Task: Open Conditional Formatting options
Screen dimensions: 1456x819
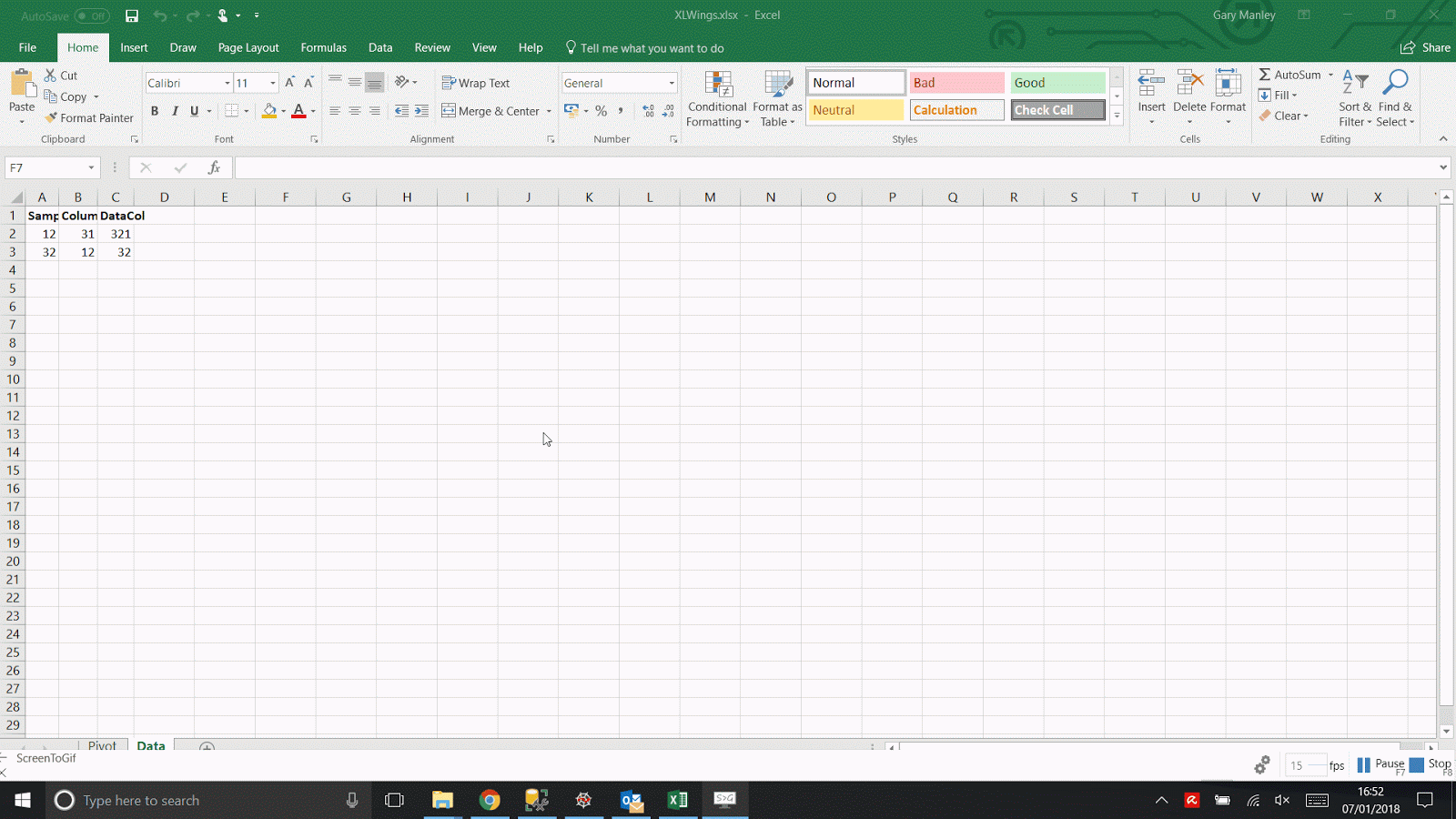Action: [x=717, y=97]
